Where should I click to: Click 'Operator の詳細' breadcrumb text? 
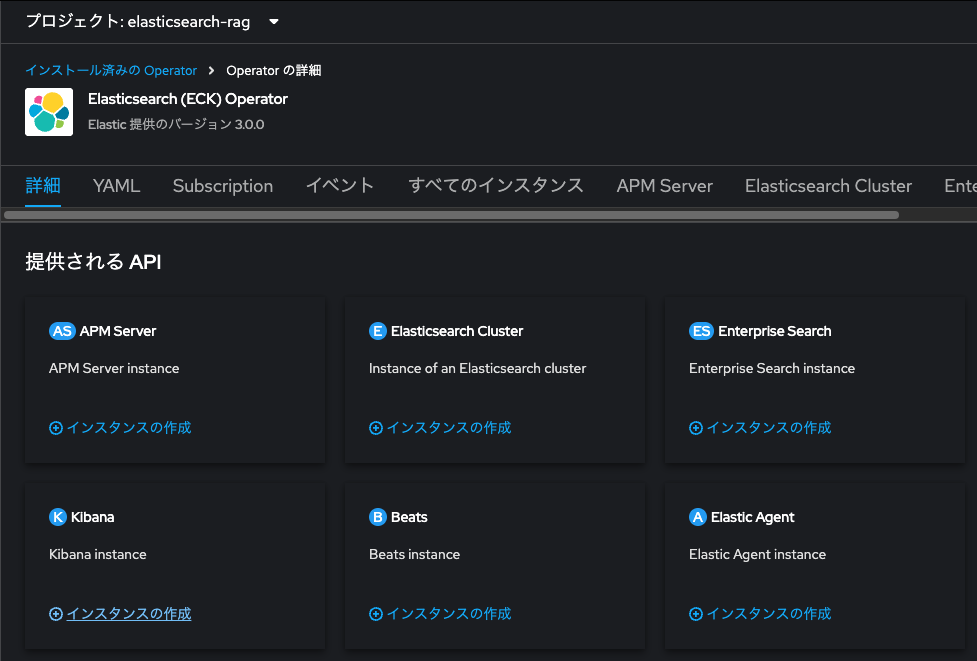[274, 70]
